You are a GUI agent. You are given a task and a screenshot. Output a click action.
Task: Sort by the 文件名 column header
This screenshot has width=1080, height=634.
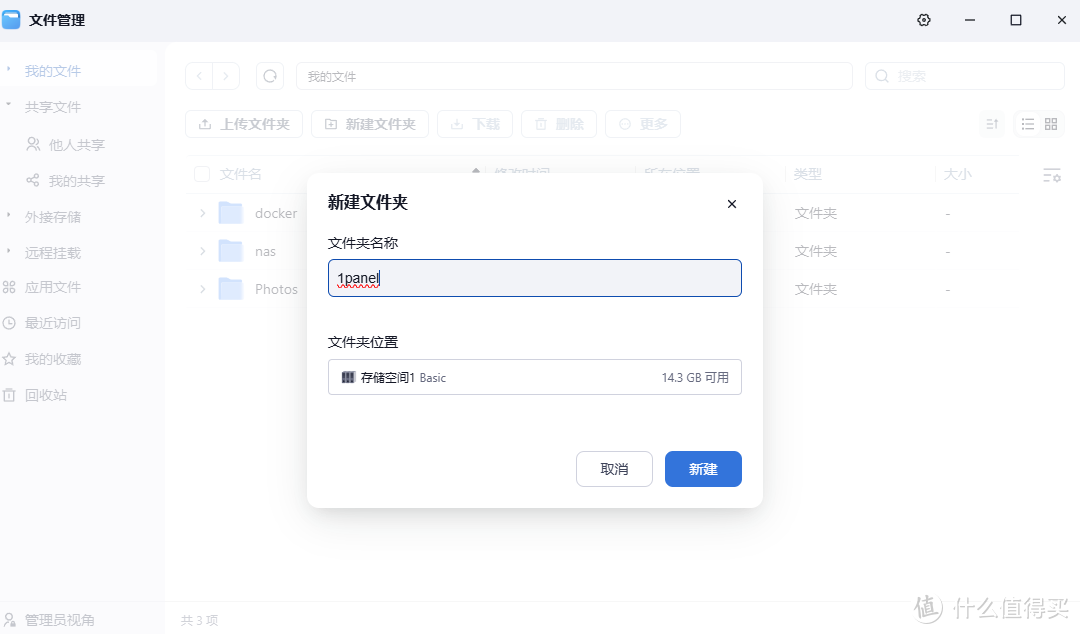240,174
